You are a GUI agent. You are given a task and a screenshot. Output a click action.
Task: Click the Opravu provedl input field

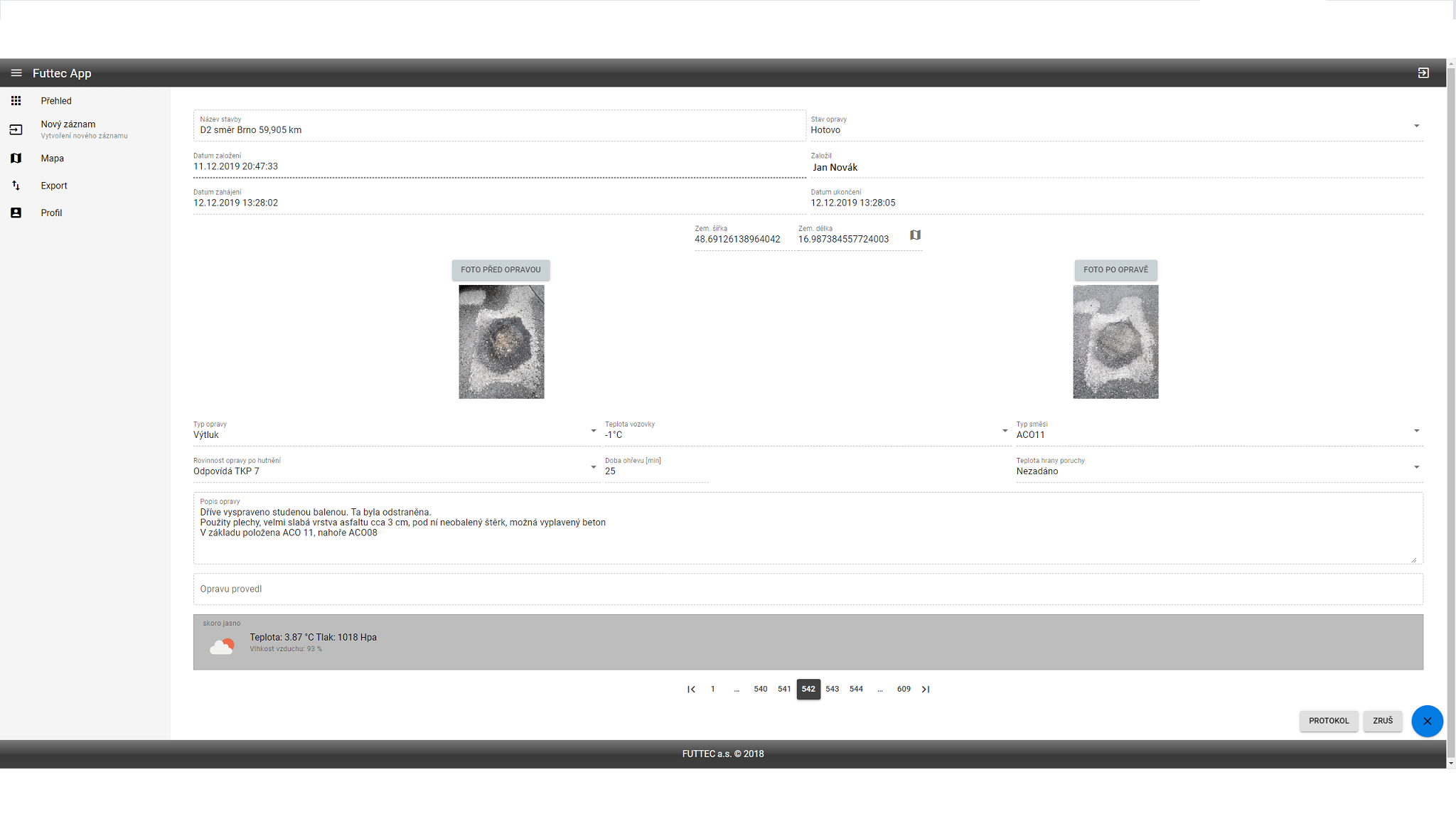tap(808, 589)
